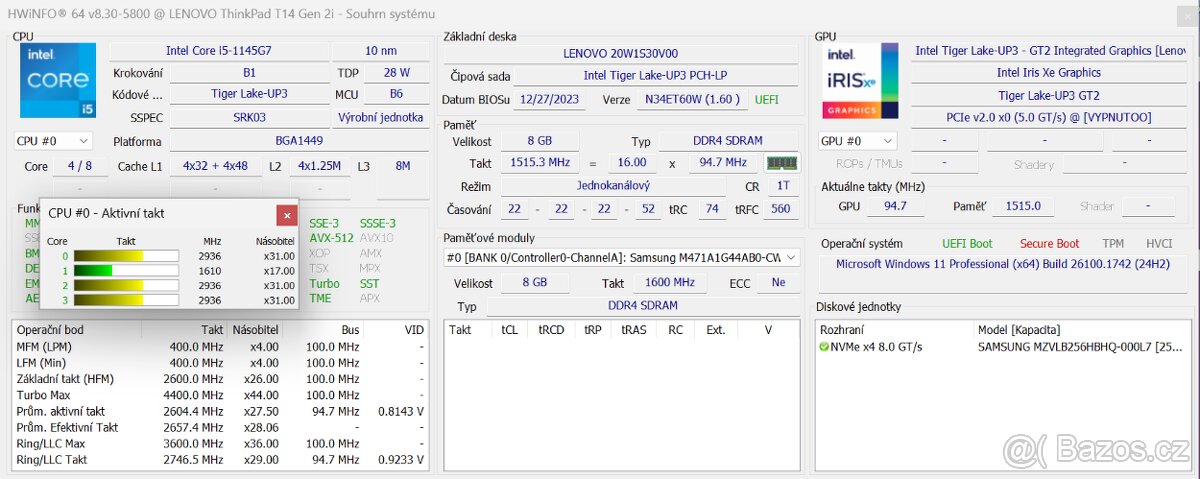Screen dimensions: 1200x479
Task: Click the green check icon beside NVMe drive
Action: tap(824, 347)
